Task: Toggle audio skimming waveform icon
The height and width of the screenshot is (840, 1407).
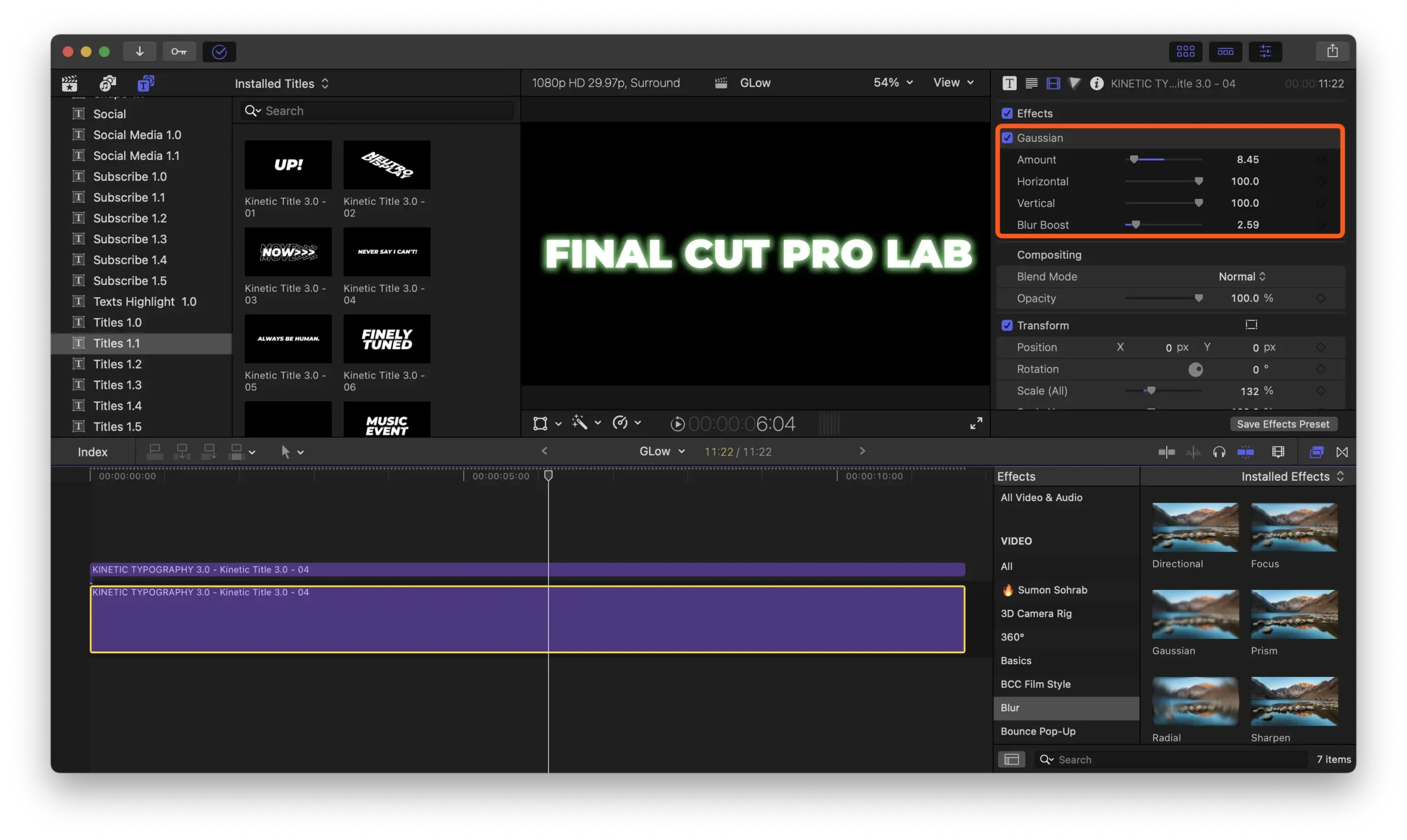Action: [x=1193, y=452]
